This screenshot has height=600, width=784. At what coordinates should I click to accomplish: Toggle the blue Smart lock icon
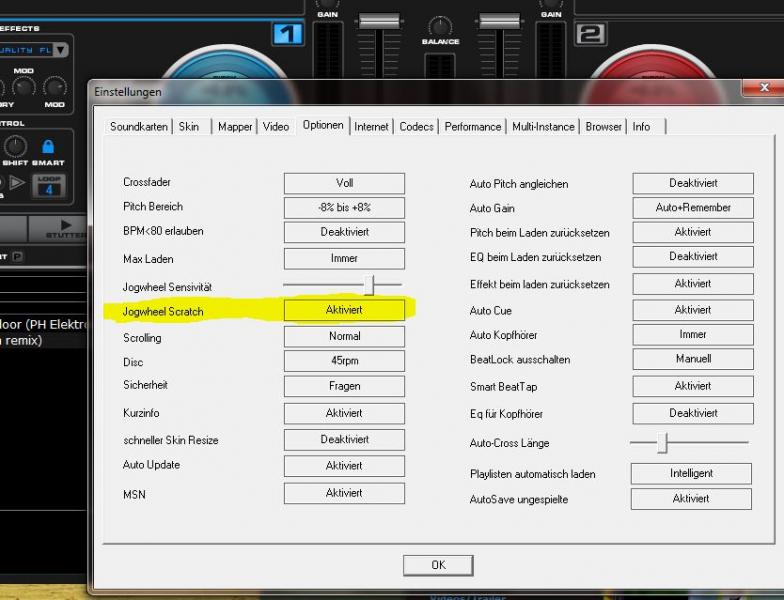coord(47,147)
